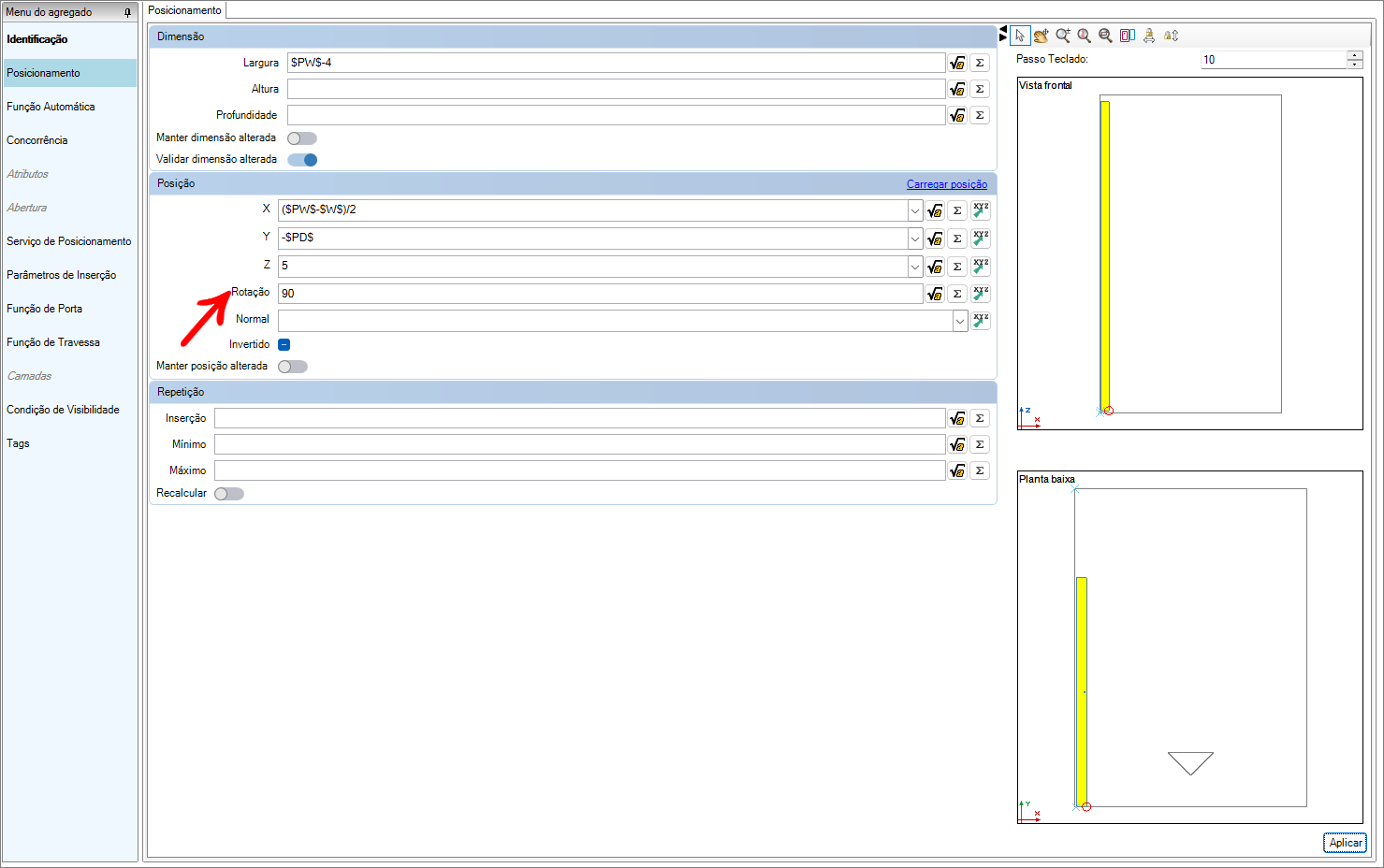The height and width of the screenshot is (868, 1384).
Task: Select the Posicionamento tab
Action: coord(184,10)
